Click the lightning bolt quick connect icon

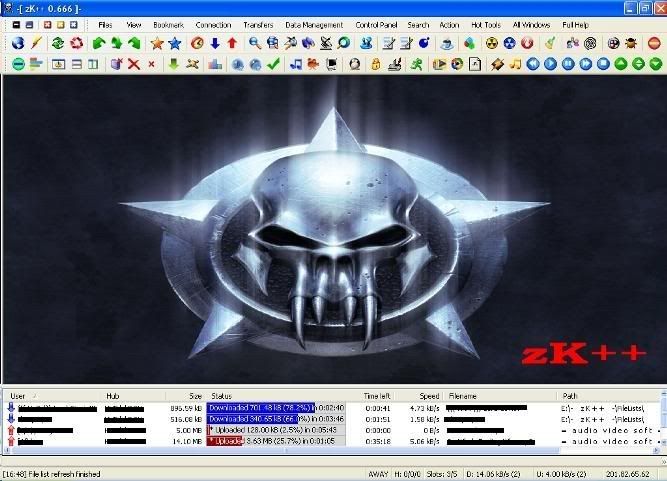[37, 43]
